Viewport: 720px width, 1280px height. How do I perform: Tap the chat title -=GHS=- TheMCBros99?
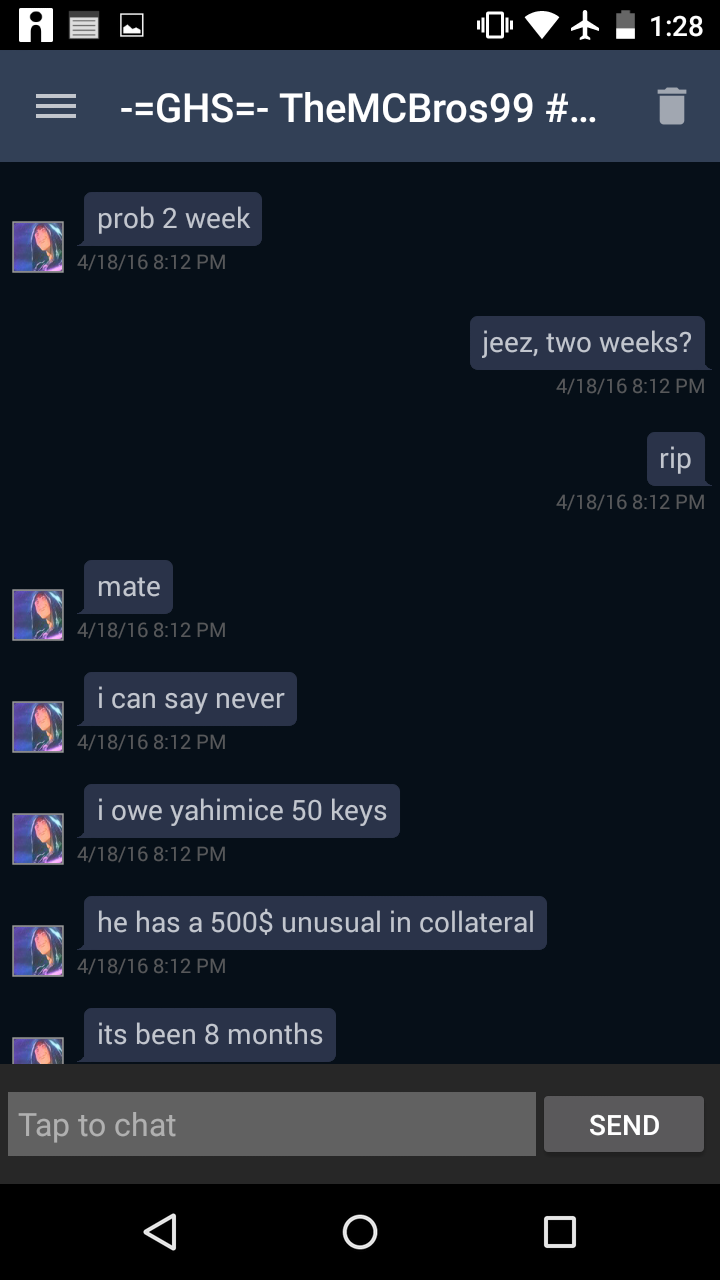[x=358, y=107]
